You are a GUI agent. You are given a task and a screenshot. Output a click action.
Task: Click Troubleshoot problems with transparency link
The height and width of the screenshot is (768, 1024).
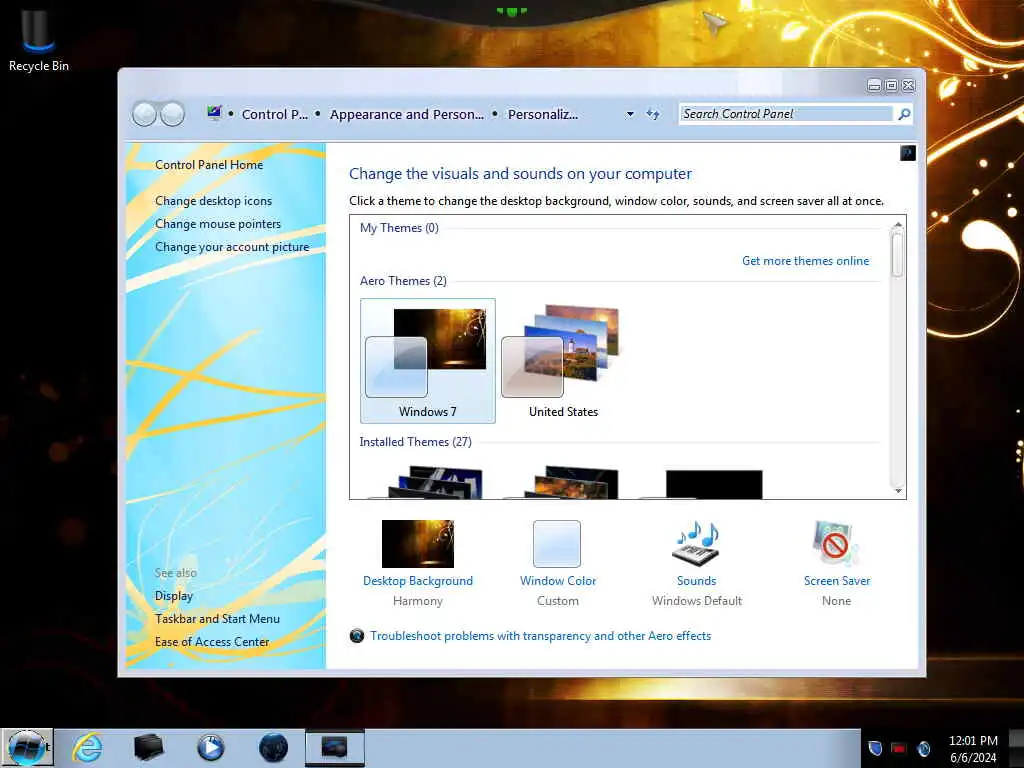(x=540, y=635)
